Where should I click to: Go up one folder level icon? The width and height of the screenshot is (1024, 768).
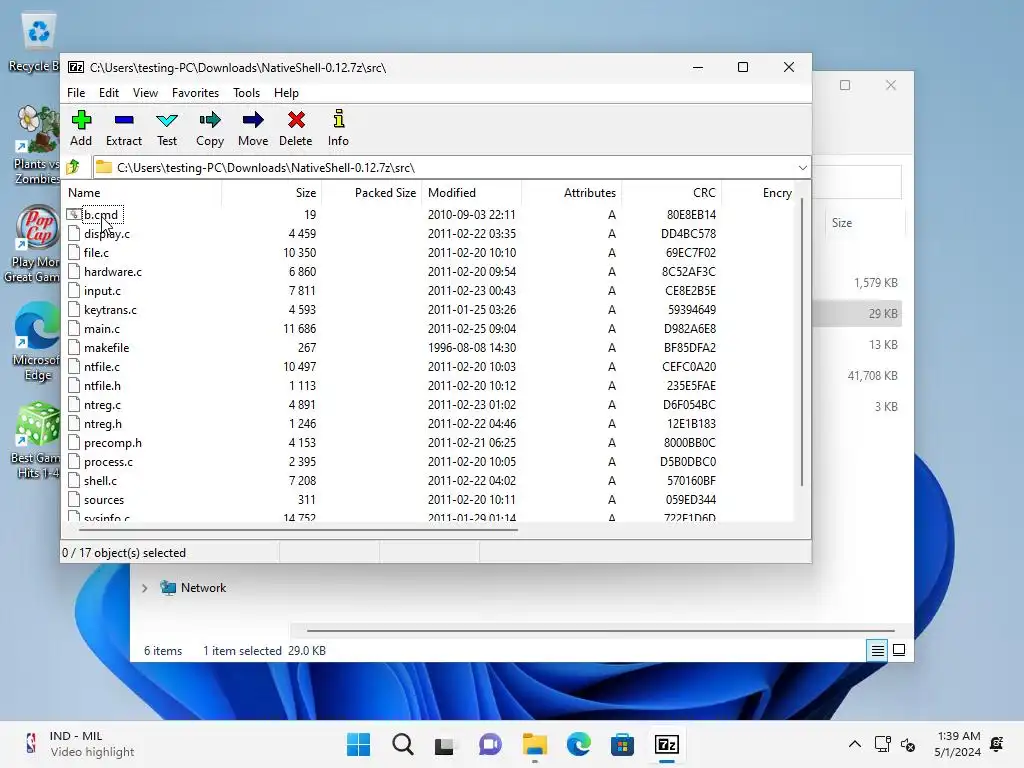click(73, 167)
